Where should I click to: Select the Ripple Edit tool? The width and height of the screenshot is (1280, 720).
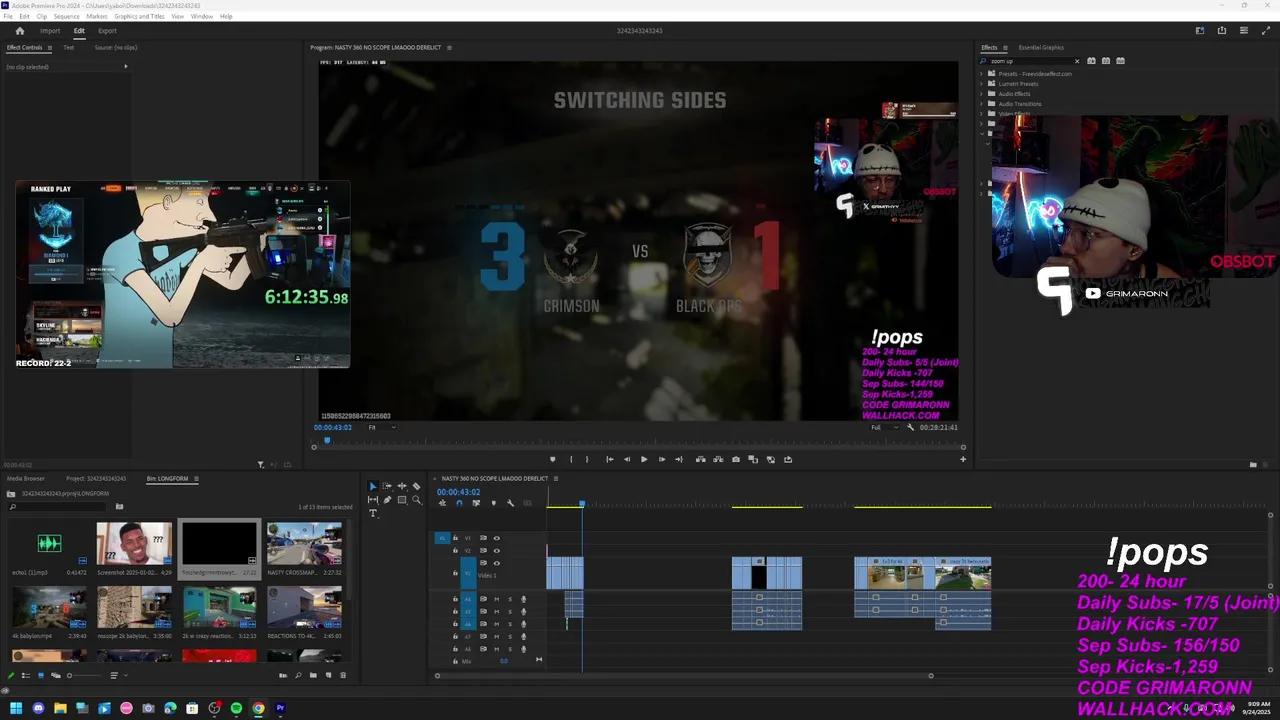(402, 486)
